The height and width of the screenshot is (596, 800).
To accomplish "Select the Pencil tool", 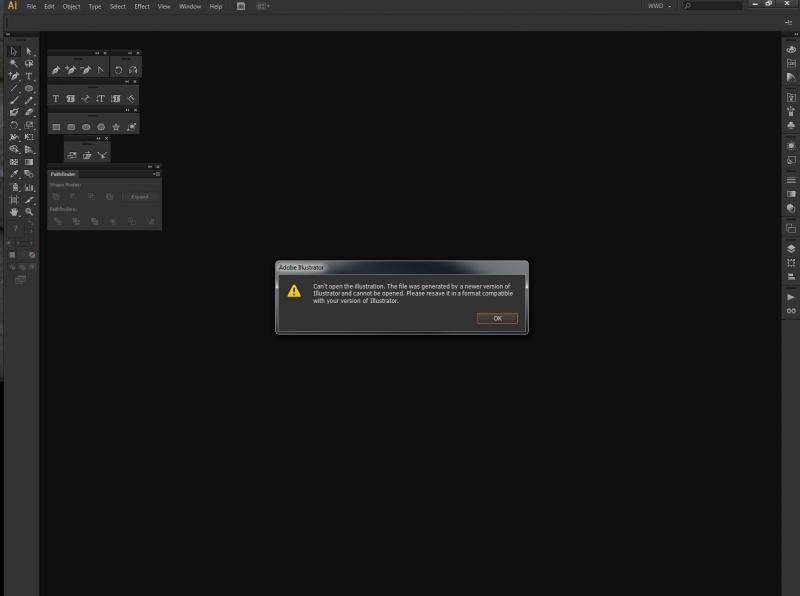I will coord(29,101).
